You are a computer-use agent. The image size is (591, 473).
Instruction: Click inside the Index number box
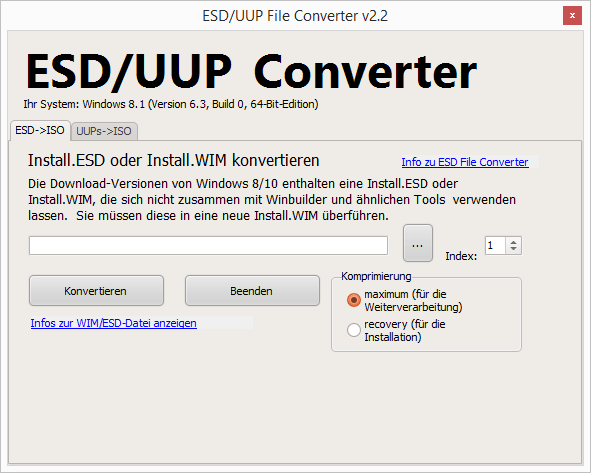(x=495, y=246)
